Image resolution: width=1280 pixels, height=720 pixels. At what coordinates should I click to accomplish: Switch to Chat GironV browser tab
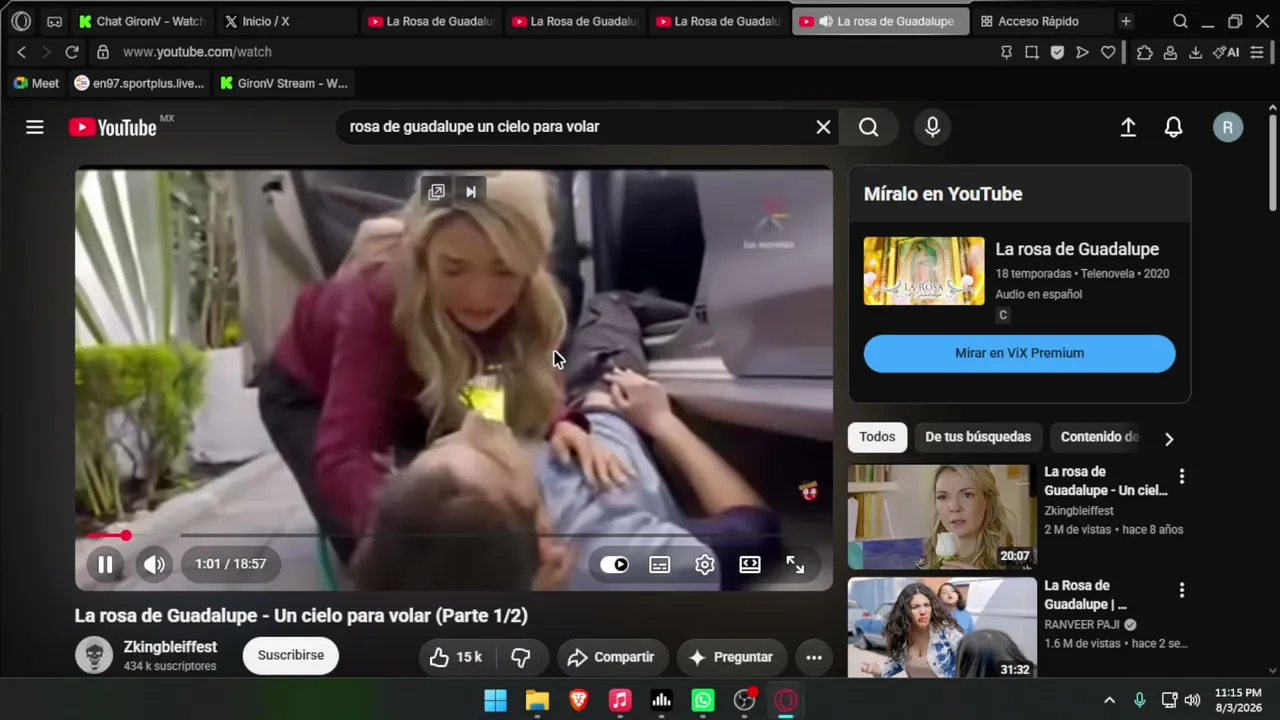point(141,21)
